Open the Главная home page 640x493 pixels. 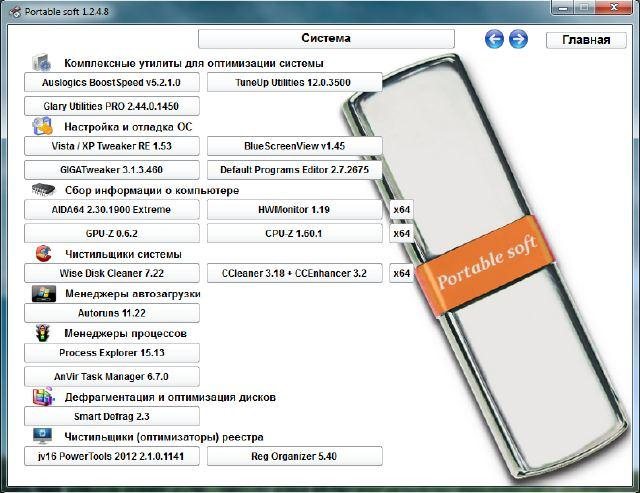586,40
